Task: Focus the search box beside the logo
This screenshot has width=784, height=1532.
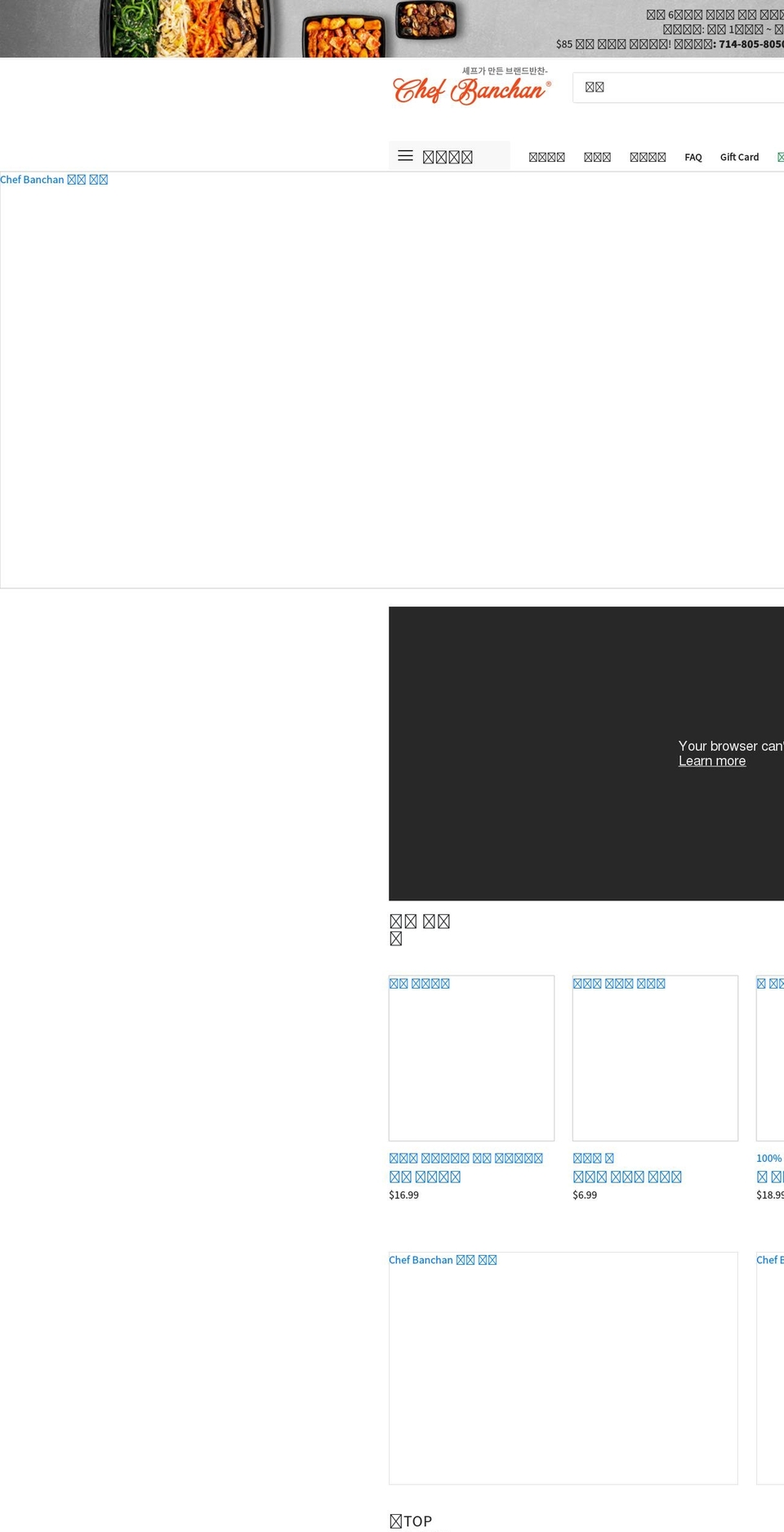Action: [678, 87]
